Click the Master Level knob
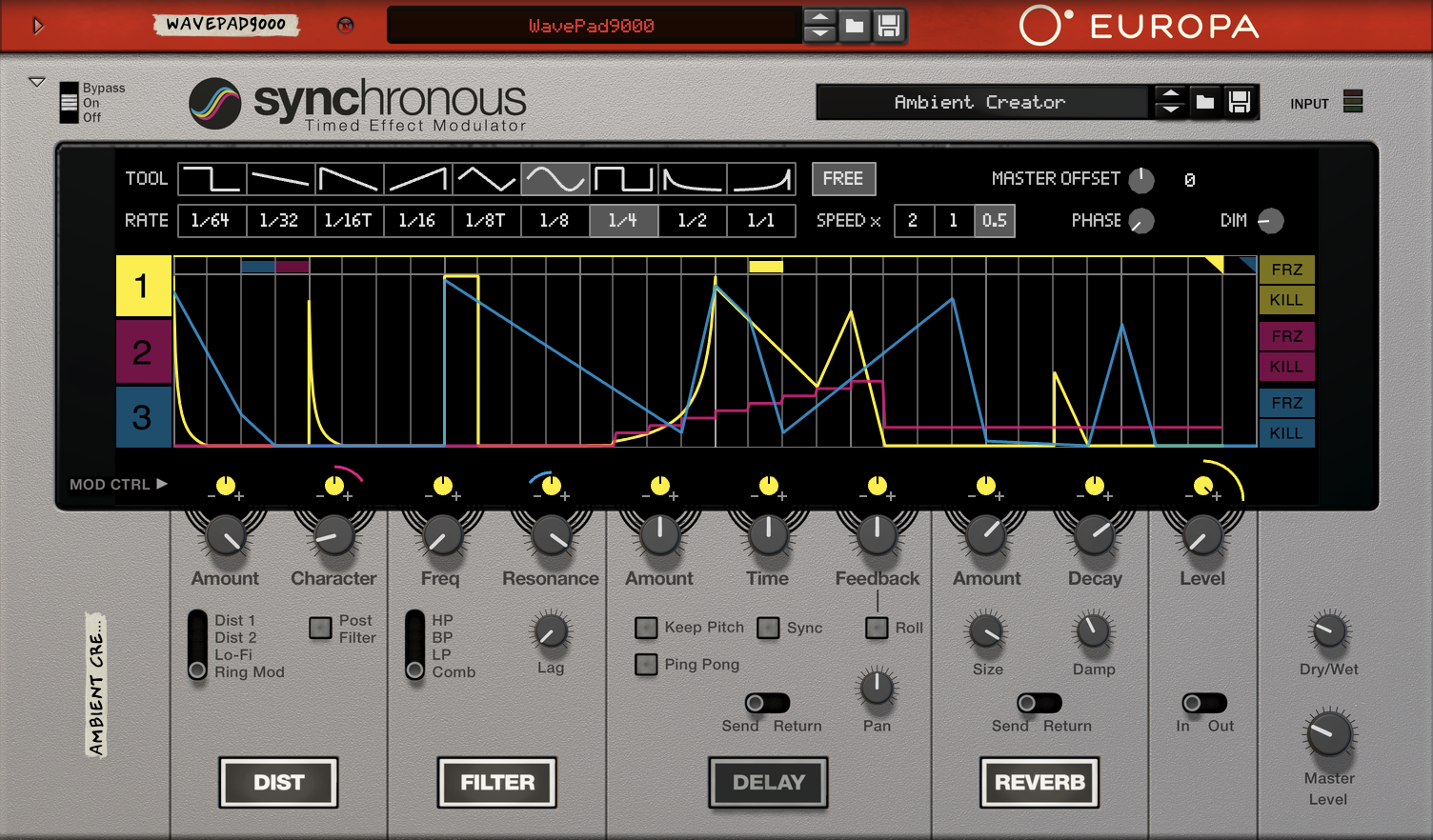 1329,734
